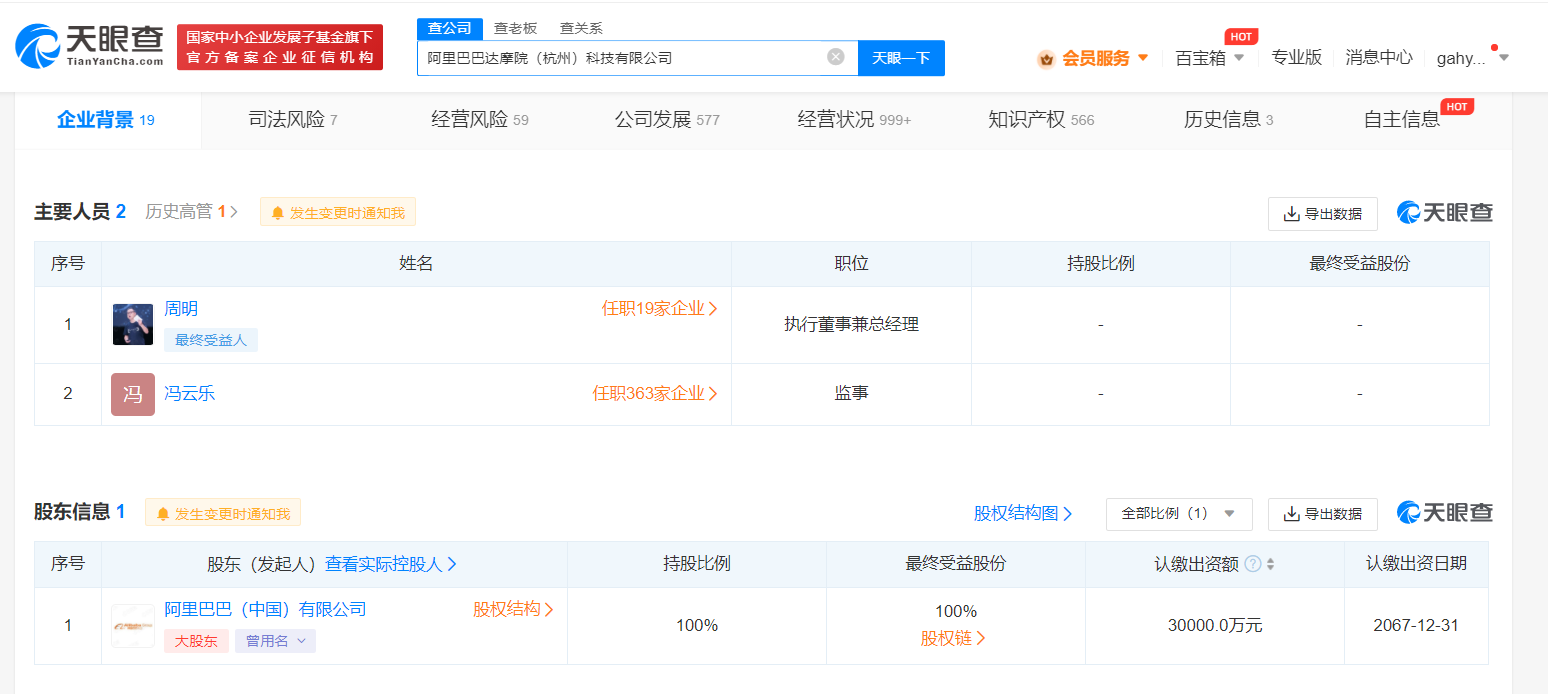Open 周明's profile photo
The height and width of the screenshot is (694, 1548).
tap(133, 325)
